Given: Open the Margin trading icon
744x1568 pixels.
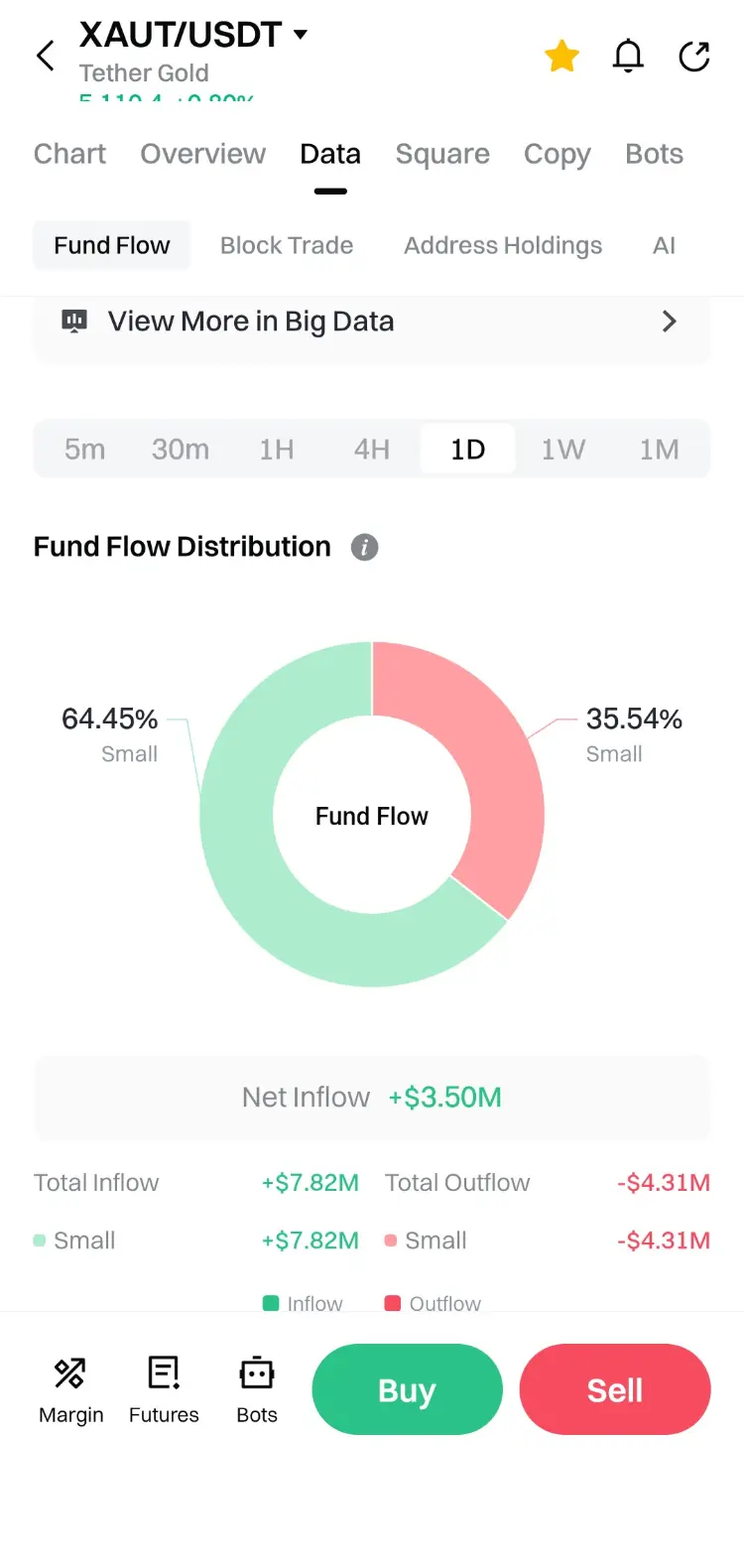Looking at the screenshot, I should point(70,1374).
